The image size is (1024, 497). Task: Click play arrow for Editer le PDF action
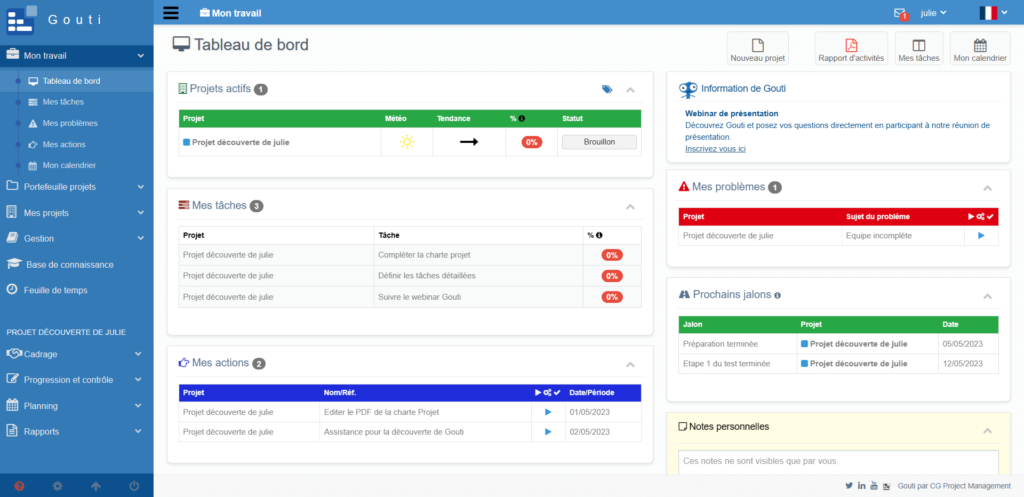pos(547,412)
